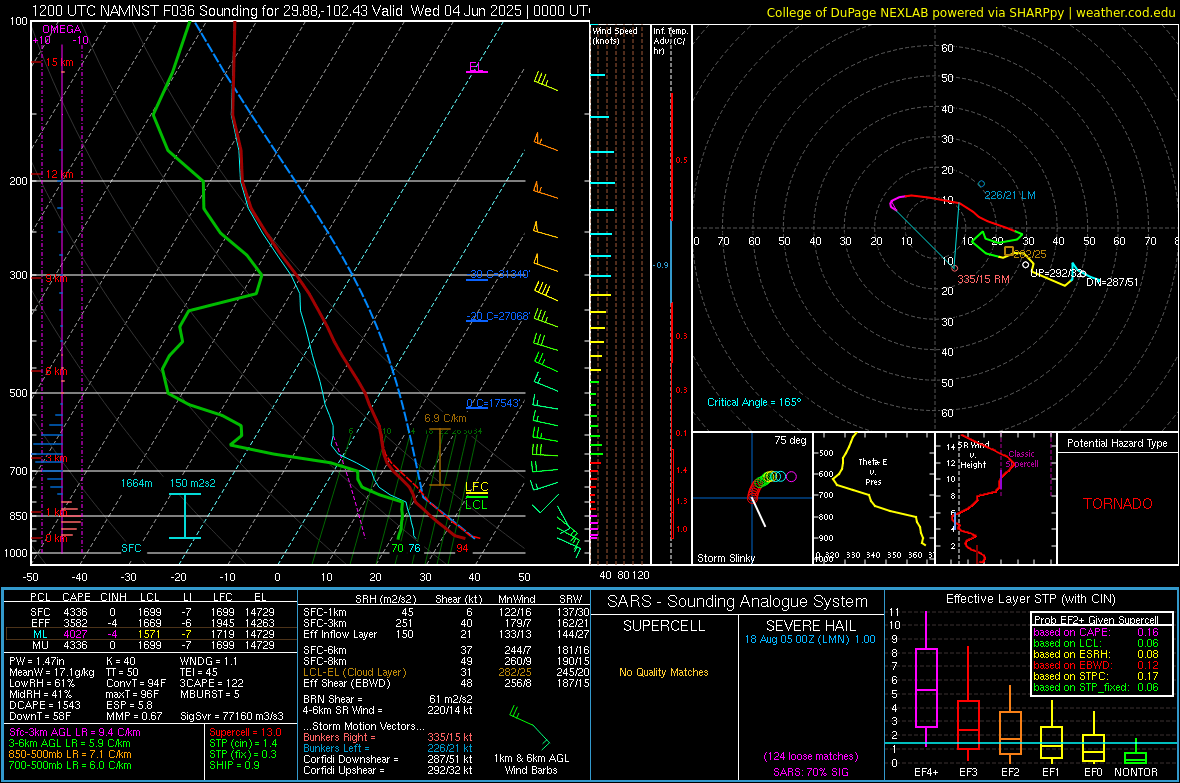The height and width of the screenshot is (783, 1180).
Task: Click the Supercell = 13.0 index
Action: pos(245,732)
